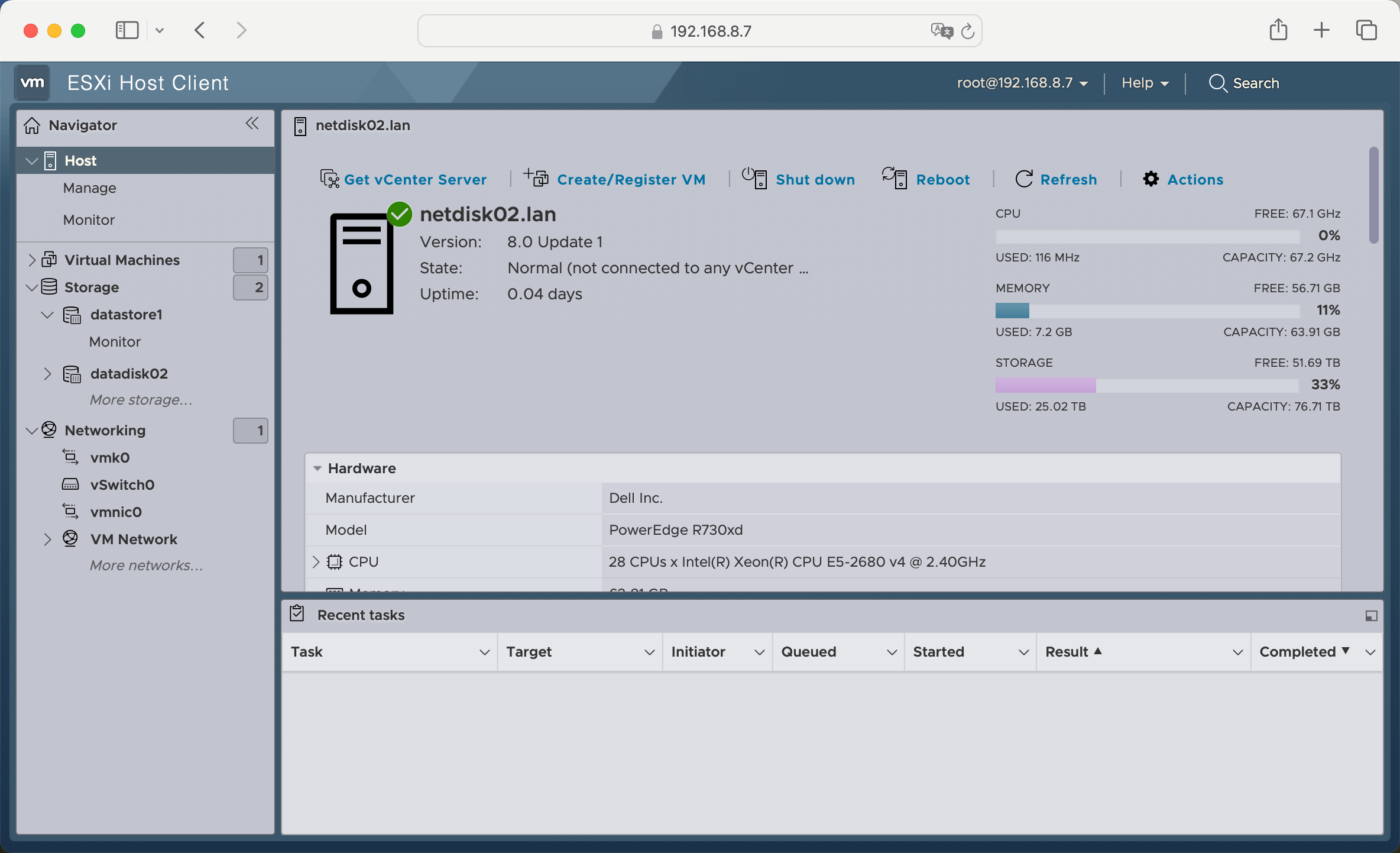Open the root@192.168.8.7 user dropdown
Screen dimensions: 1400x853
tap(1022, 83)
